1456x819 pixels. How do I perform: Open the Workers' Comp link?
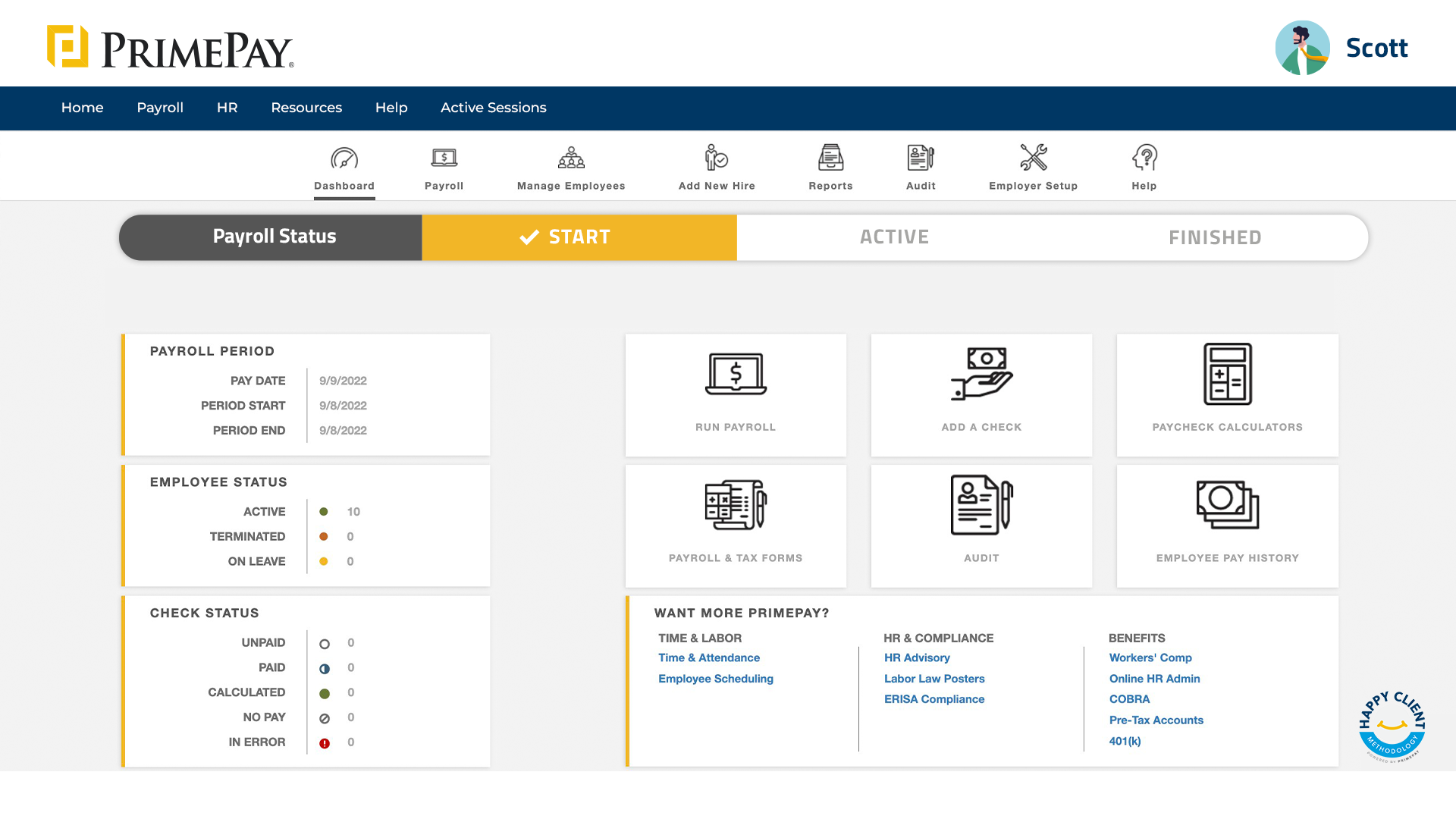click(x=1150, y=657)
